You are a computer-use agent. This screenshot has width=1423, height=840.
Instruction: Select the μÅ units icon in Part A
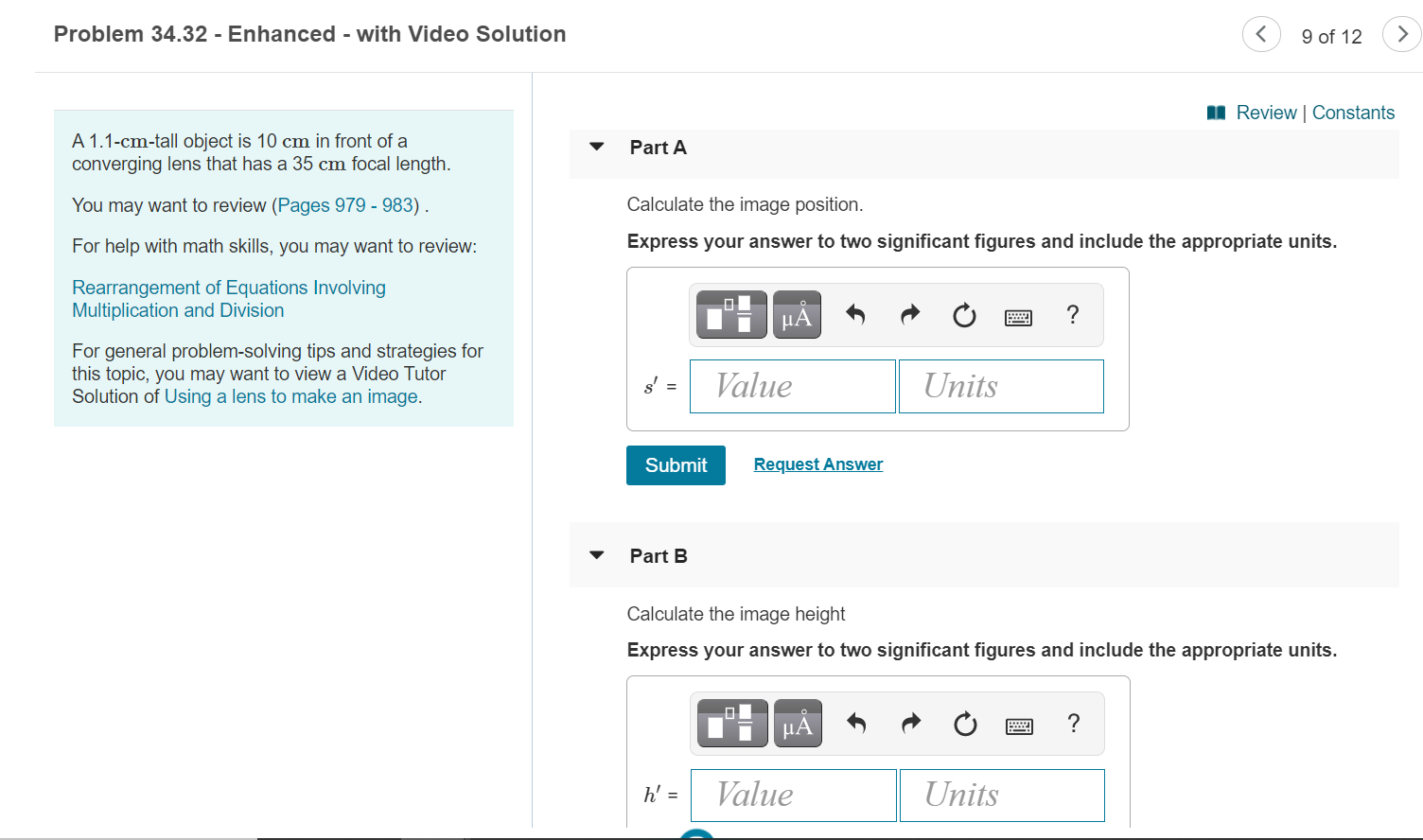796,314
